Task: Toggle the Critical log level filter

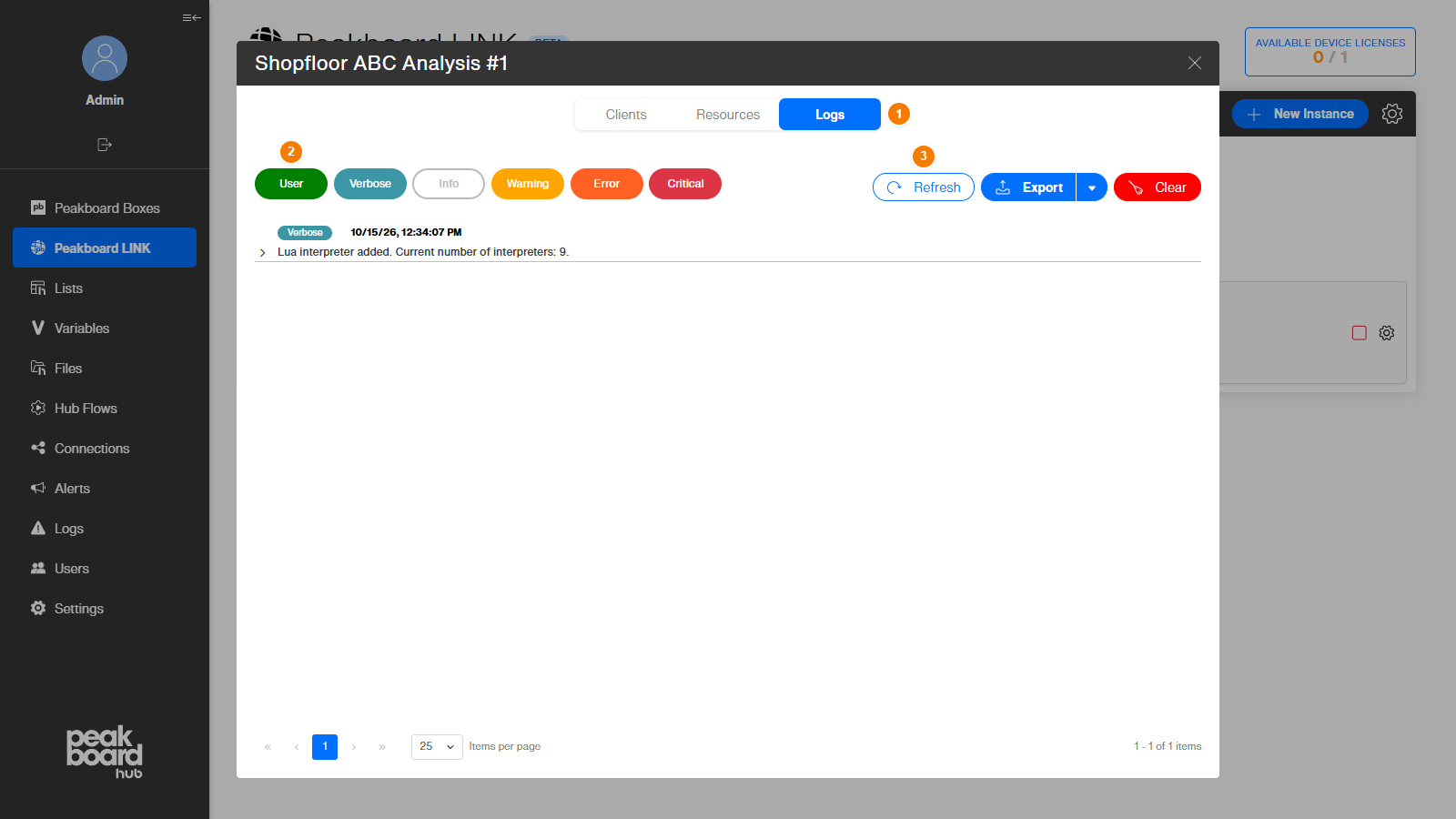Action: click(685, 184)
